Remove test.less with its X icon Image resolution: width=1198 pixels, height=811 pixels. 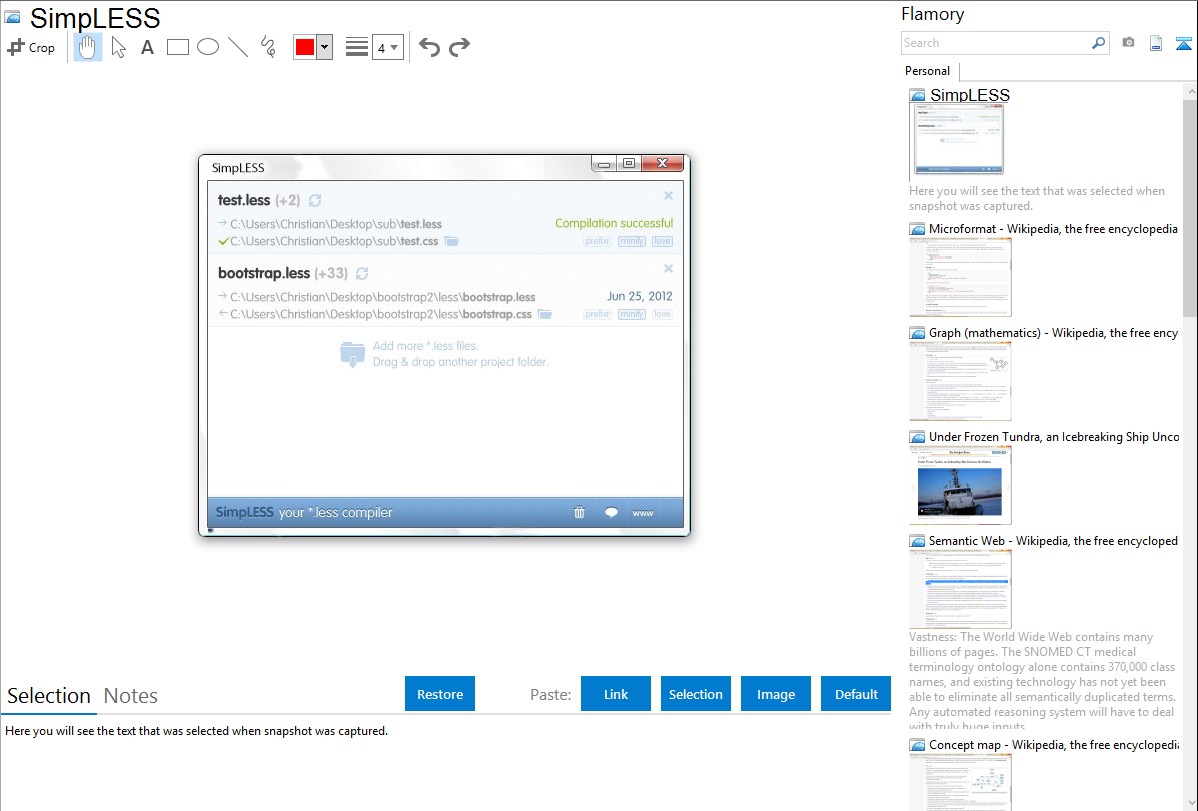click(x=669, y=196)
